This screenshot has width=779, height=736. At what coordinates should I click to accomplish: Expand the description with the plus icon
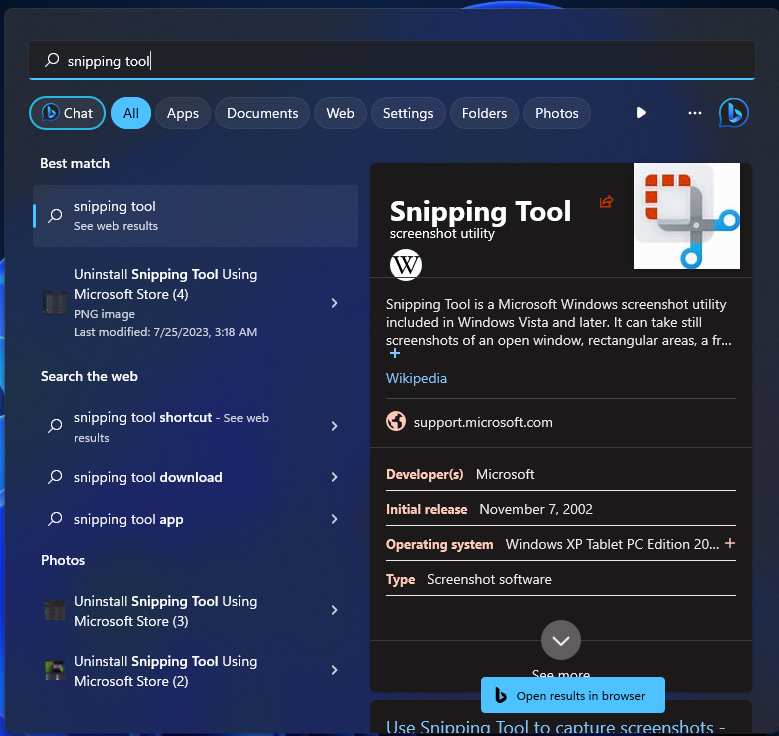(395, 354)
